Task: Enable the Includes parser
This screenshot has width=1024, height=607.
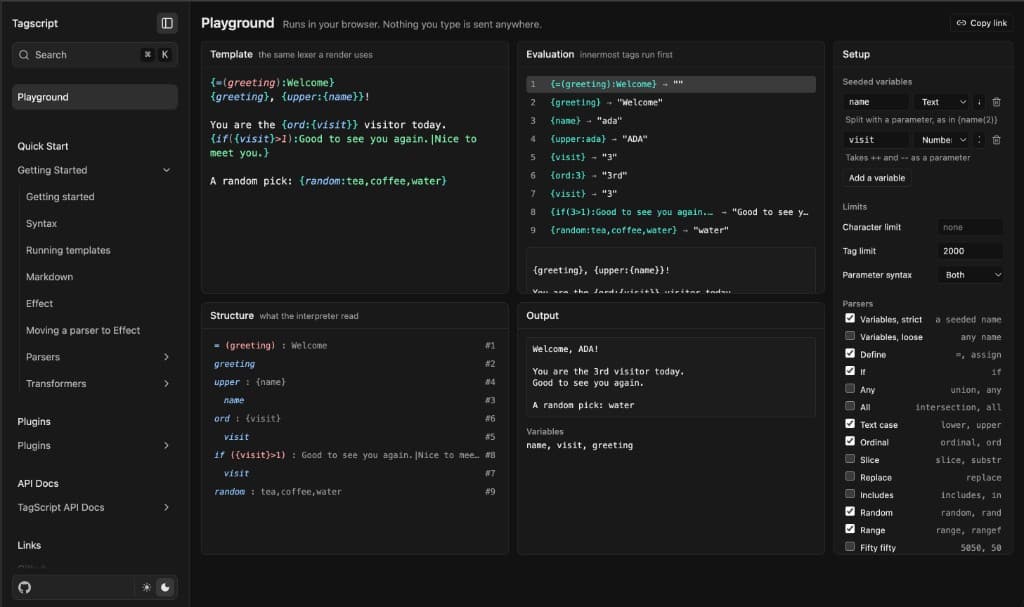Action: pyautogui.click(x=850, y=494)
